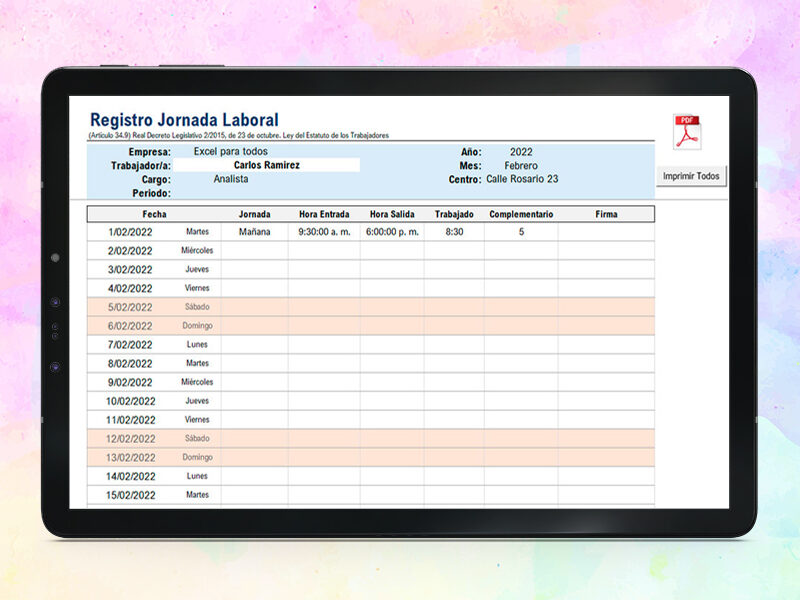Screen dimensions: 800x600
Task: Select the date cell 1/02/2022
Action: 130,232
